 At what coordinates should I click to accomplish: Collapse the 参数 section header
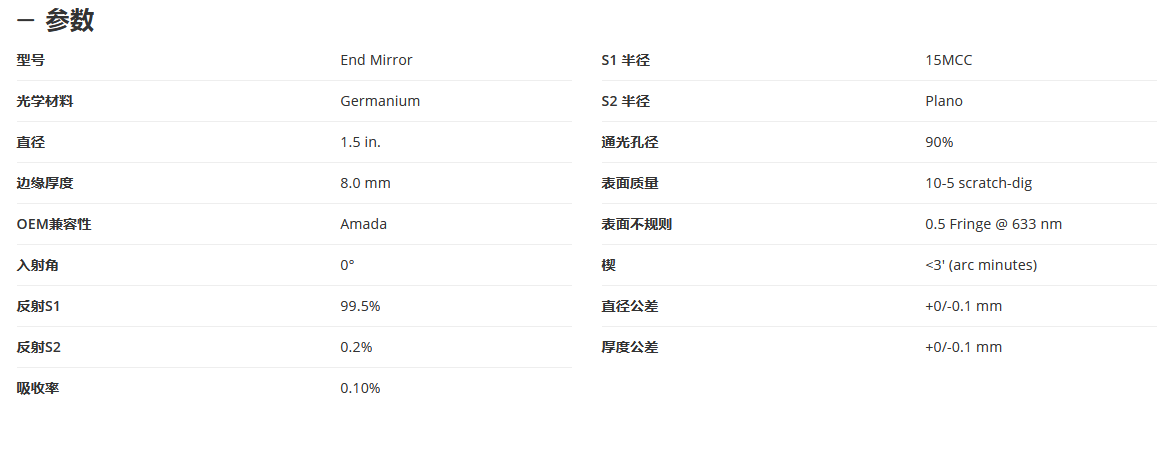tap(55, 20)
